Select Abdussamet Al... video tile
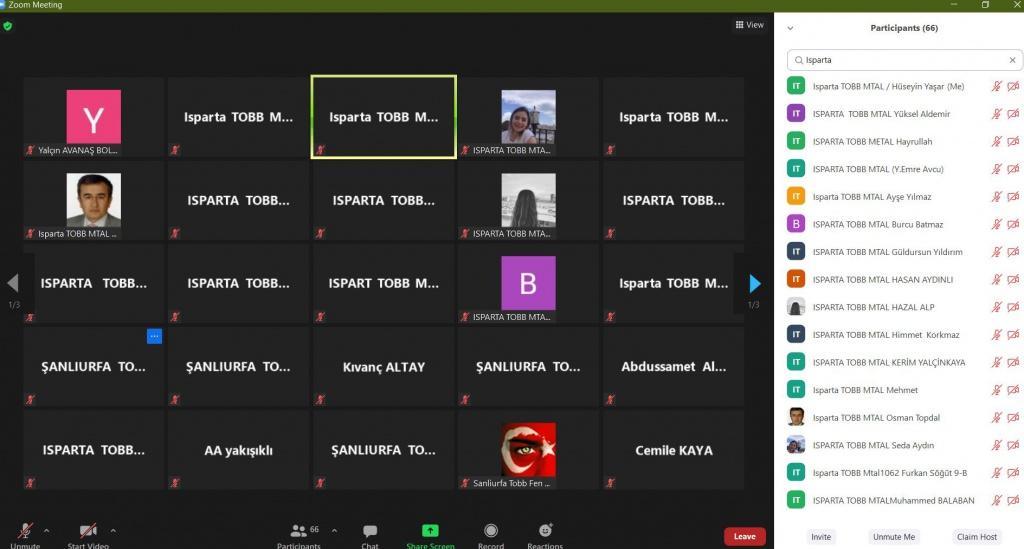1024x549 pixels. pyautogui.click(x=673, y=367)
